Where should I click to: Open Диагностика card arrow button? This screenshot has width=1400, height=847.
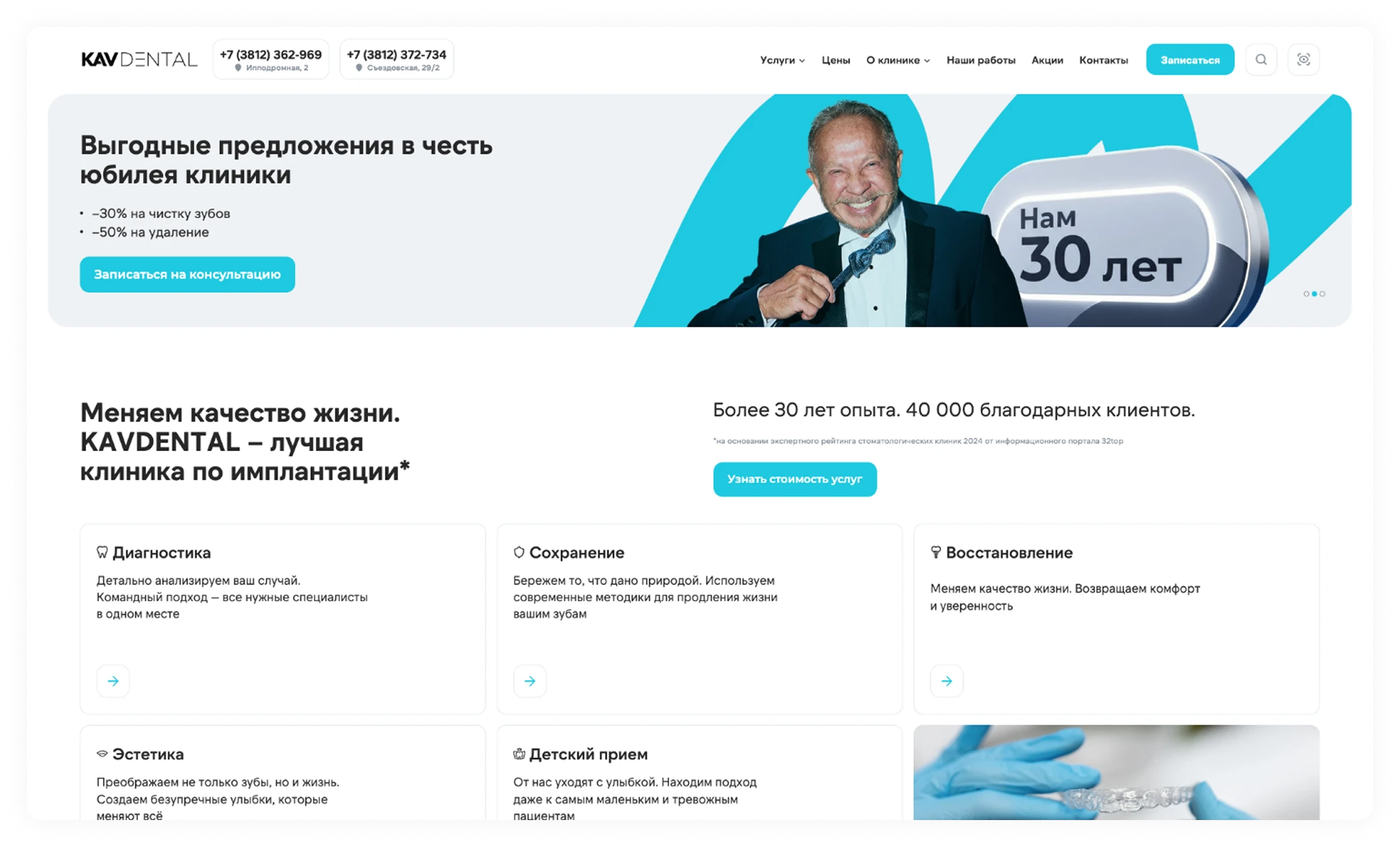click(x=113, y=681)
